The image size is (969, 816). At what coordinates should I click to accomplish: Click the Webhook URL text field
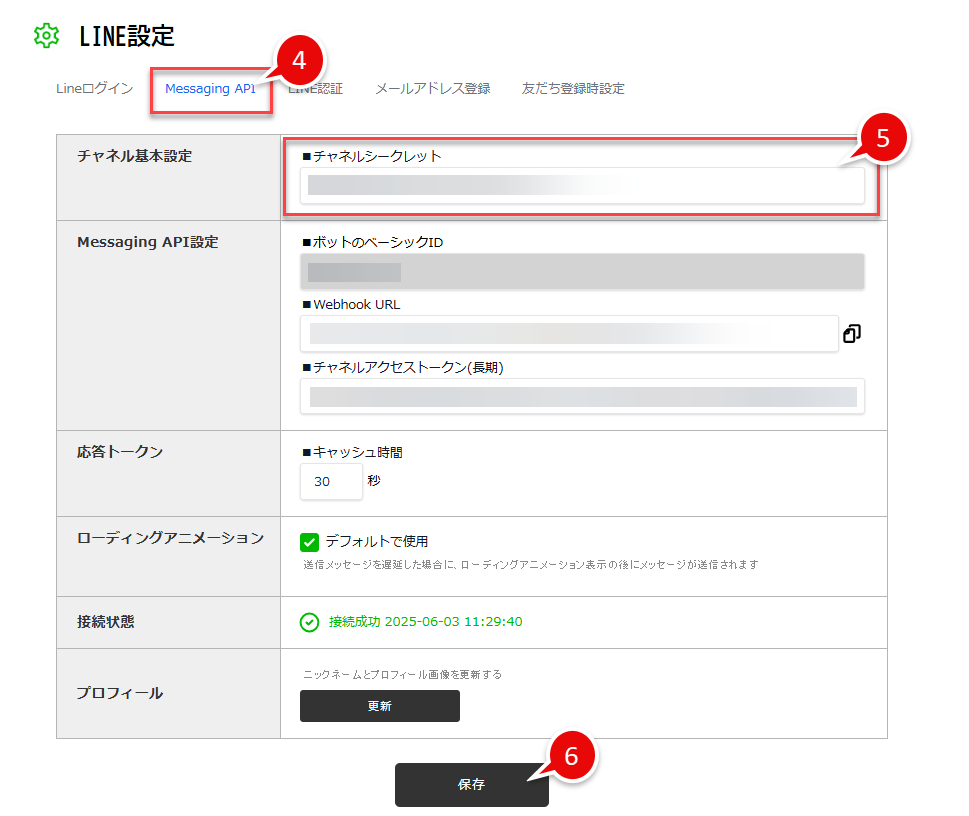click(x=568, y=334)
